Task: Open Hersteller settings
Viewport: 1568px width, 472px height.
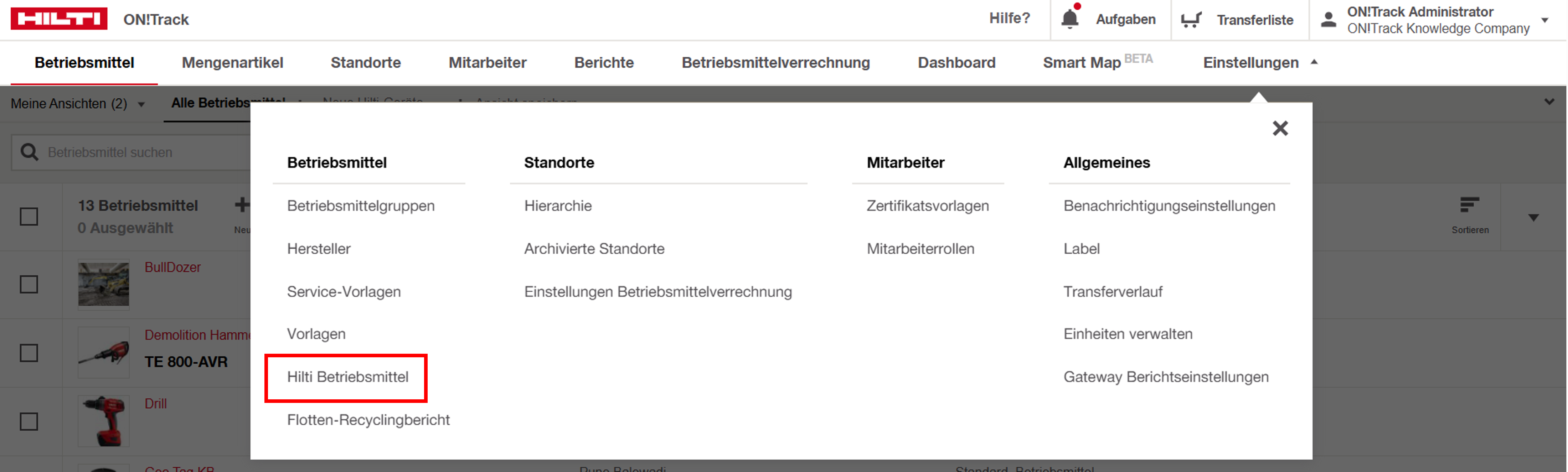Action: [x=318, y=249]
